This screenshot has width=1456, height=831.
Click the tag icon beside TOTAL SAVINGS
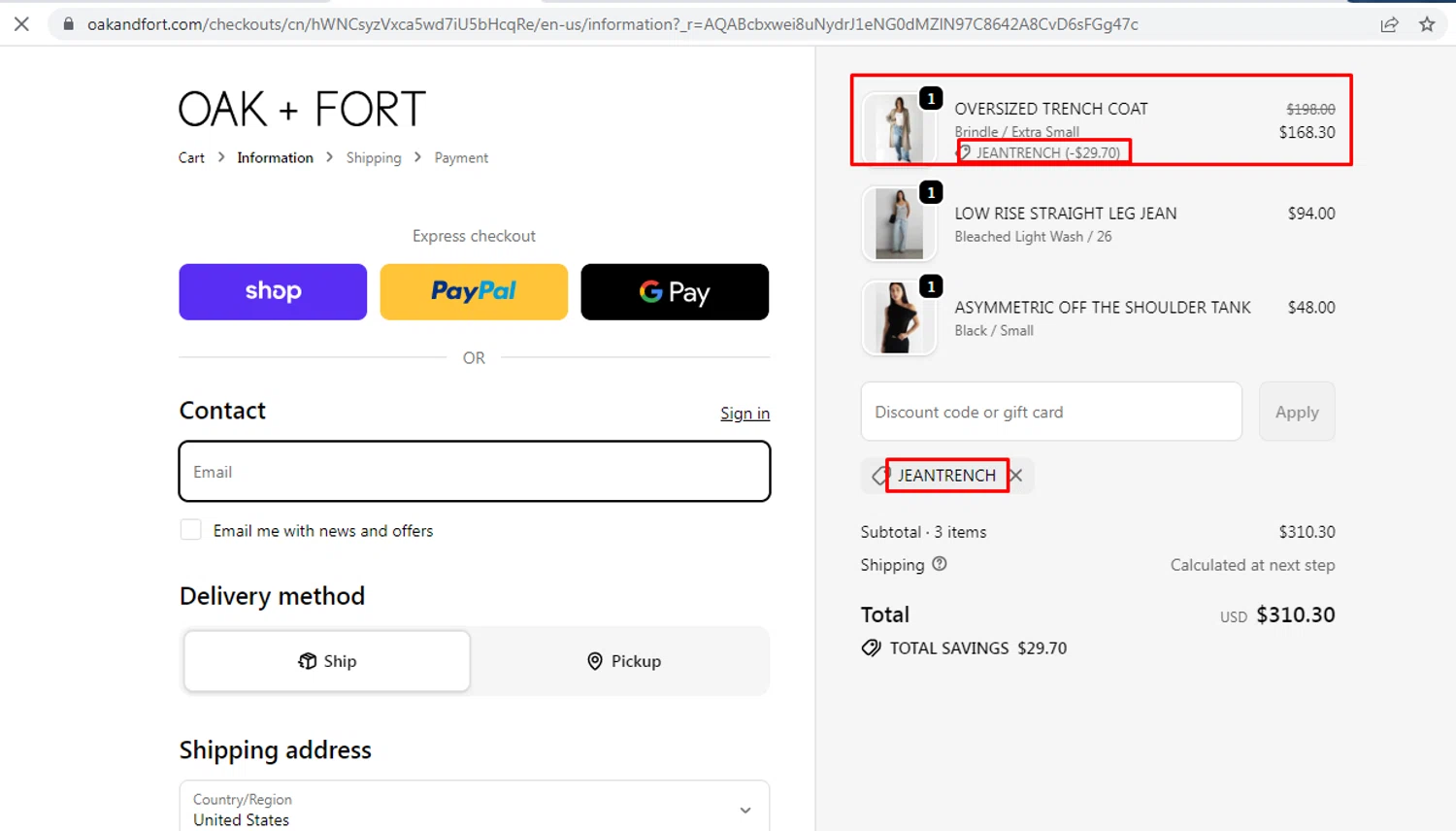(x=871, y=648)
